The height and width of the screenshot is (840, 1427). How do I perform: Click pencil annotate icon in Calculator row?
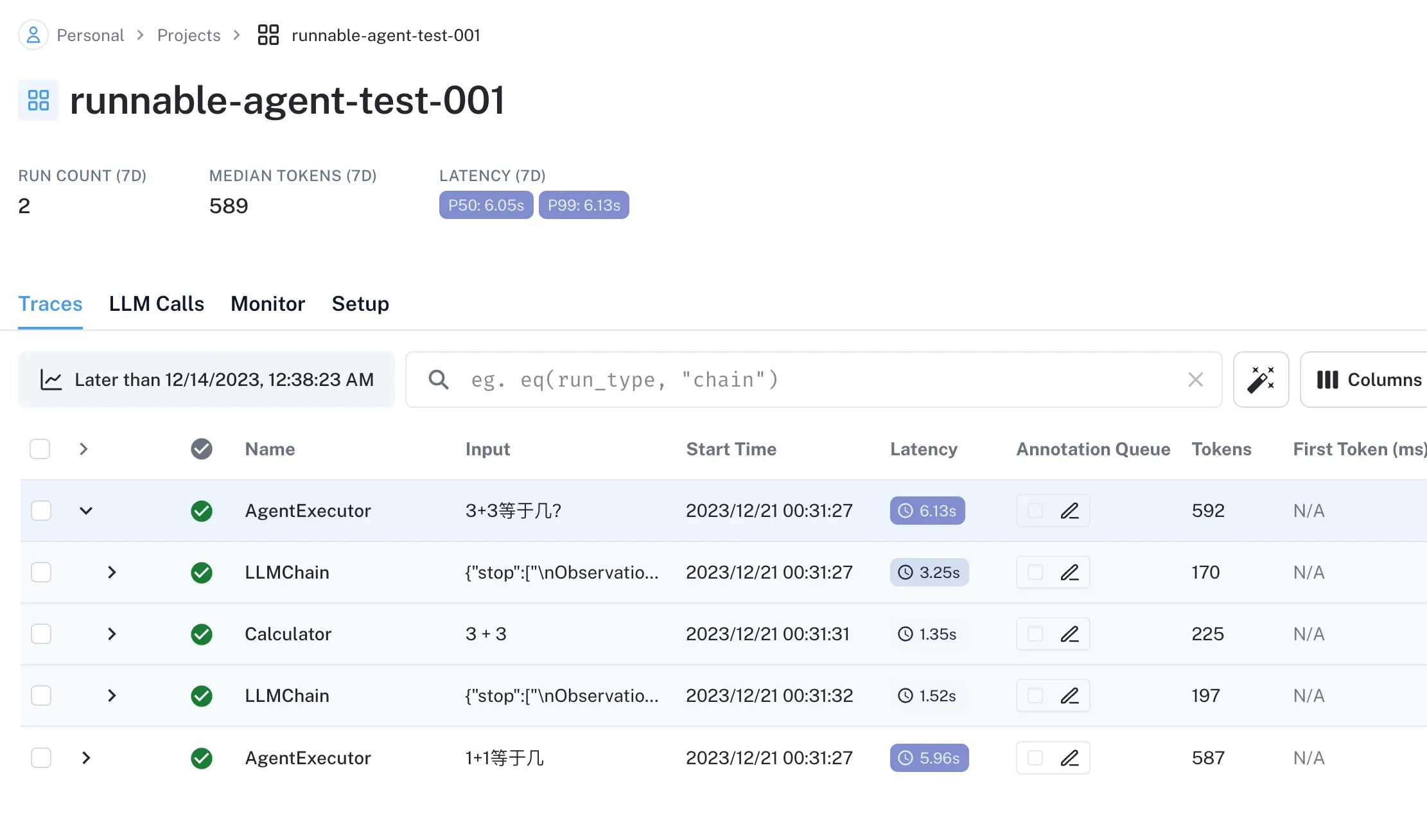tap(1069, 634)
